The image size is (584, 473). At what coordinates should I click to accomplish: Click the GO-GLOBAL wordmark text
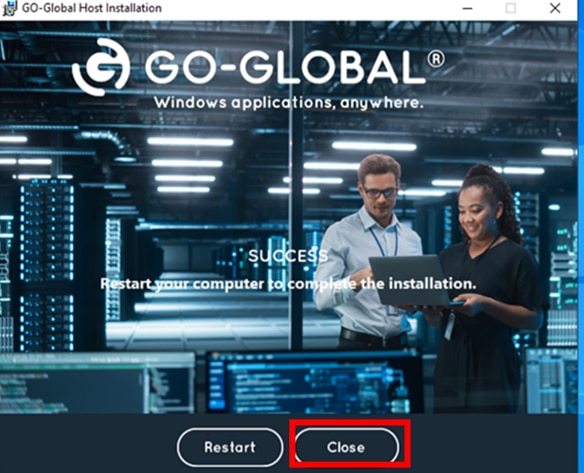[285, 67]
